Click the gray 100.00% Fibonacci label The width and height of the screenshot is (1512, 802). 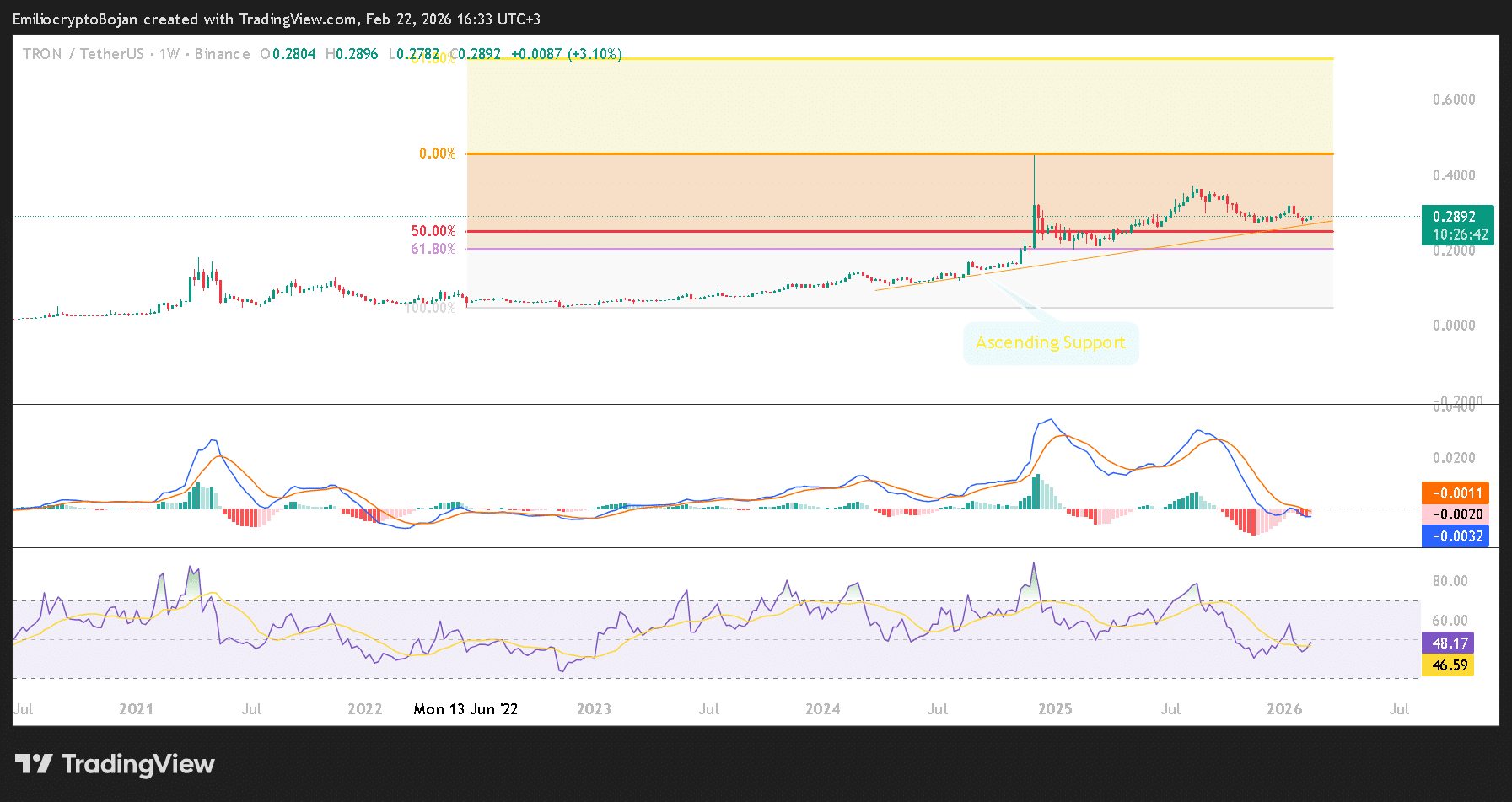point(430,309)
